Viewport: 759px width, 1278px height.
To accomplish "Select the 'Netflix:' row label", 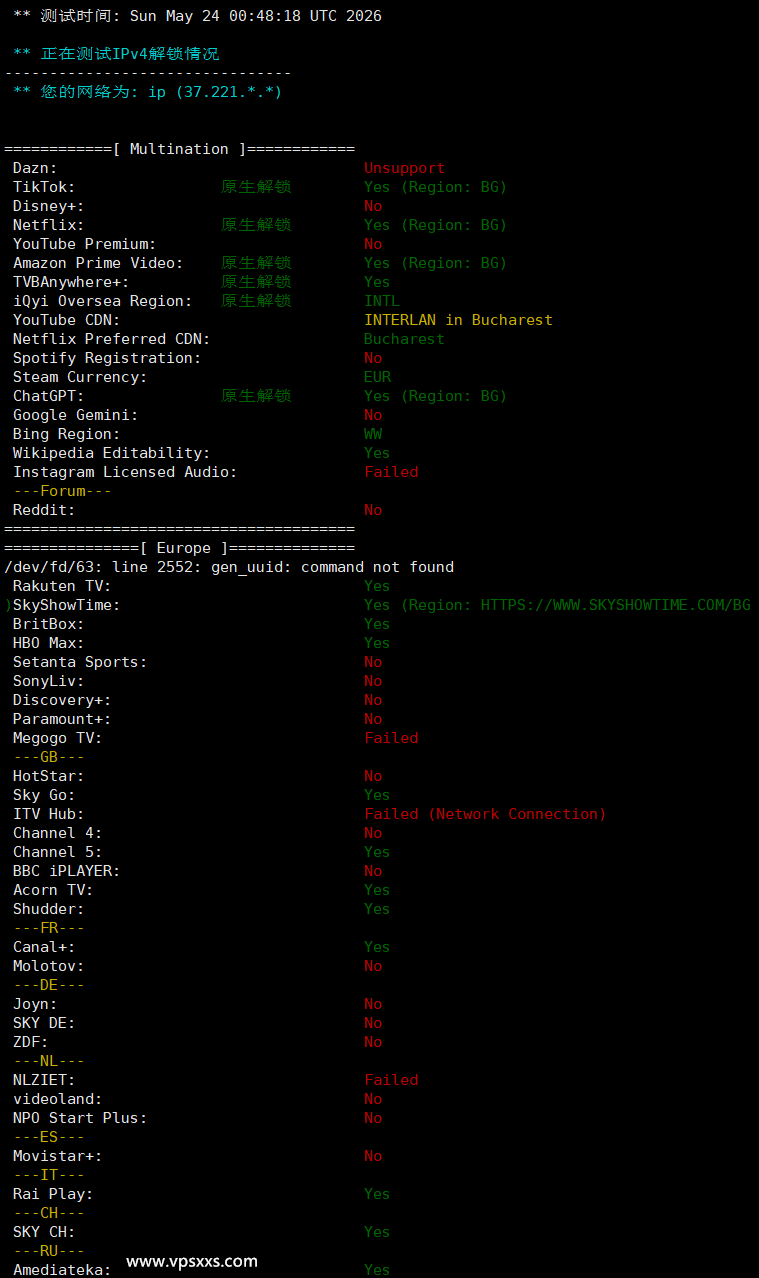I will 49,225.
